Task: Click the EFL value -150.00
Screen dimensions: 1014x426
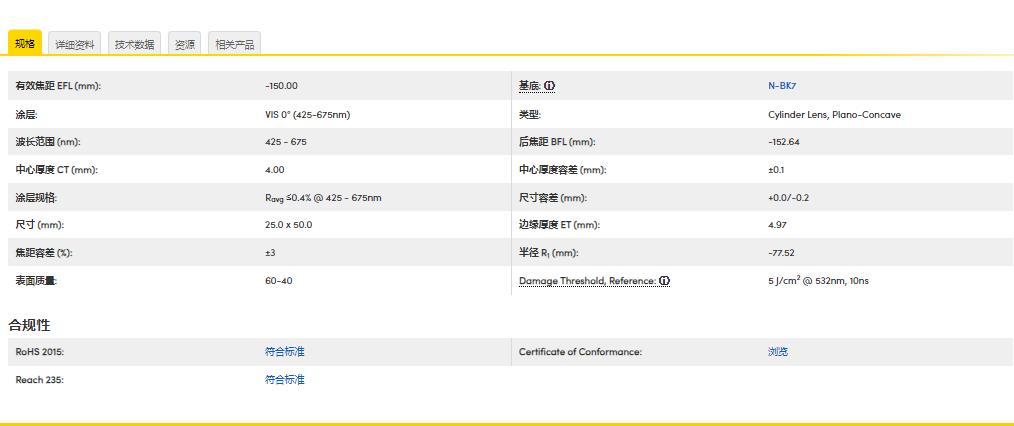Action: 281,86
